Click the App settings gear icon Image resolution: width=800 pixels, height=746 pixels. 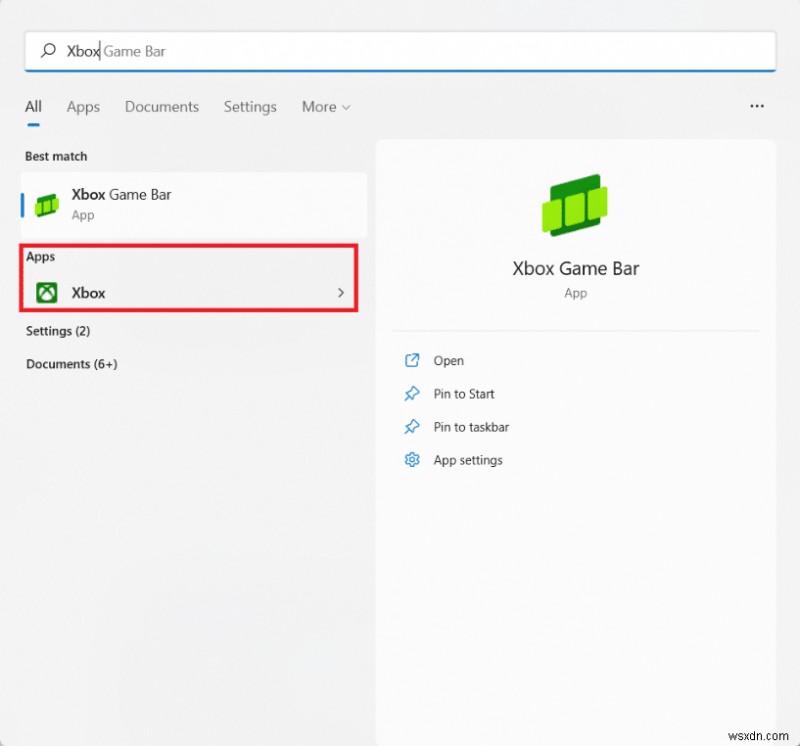[x=412, y=460]
